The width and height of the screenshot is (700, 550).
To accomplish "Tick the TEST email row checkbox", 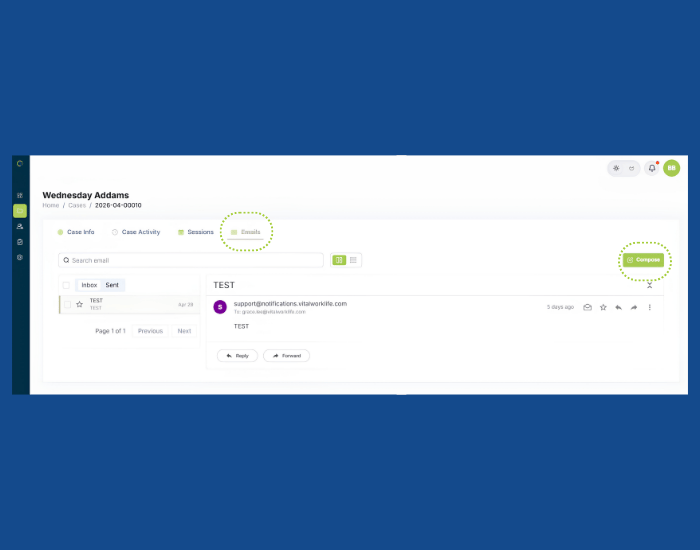I will 67,304.
